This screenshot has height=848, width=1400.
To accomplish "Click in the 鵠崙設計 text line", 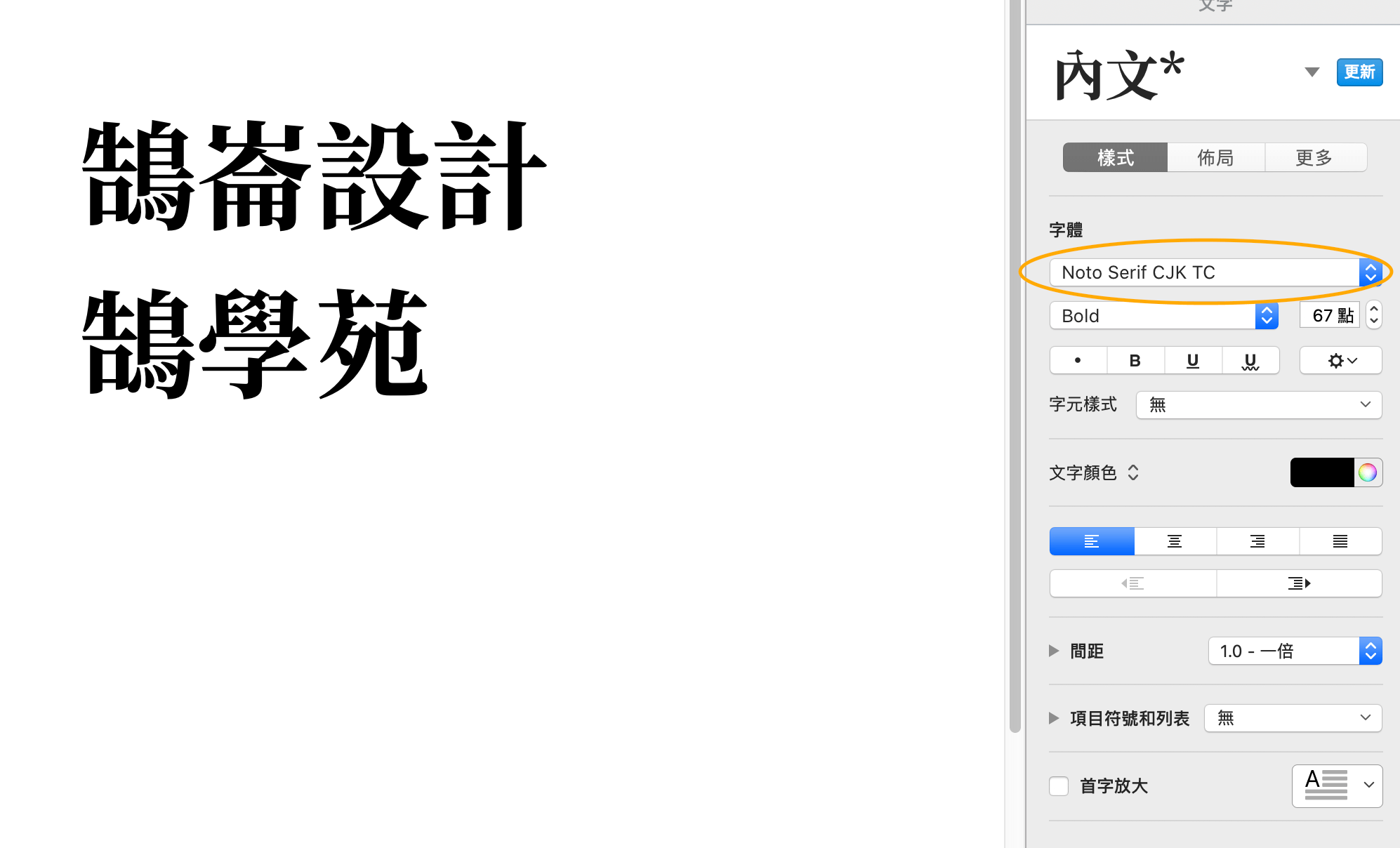I will point(314,175).
